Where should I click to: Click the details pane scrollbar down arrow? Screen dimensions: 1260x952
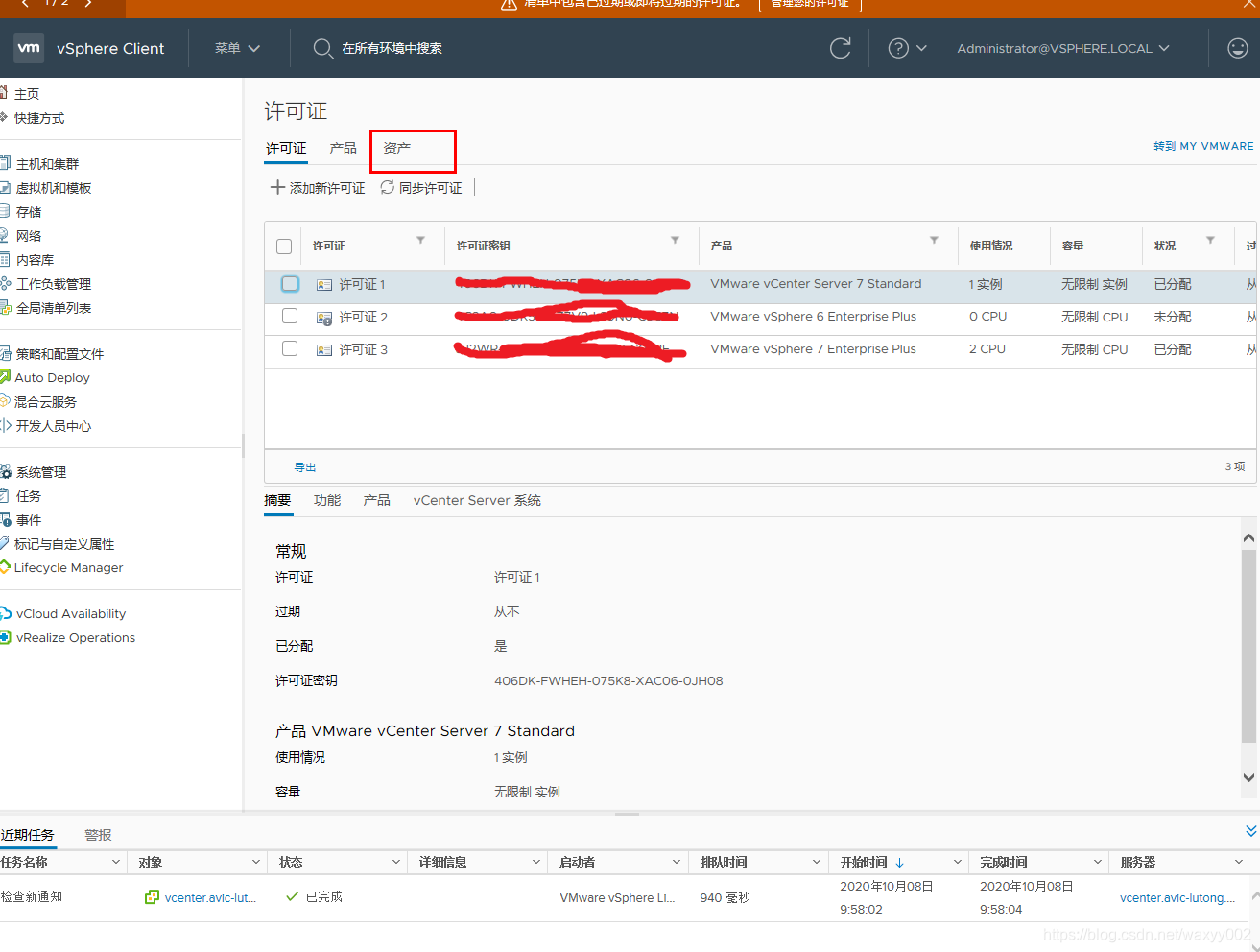point(1248,778)
